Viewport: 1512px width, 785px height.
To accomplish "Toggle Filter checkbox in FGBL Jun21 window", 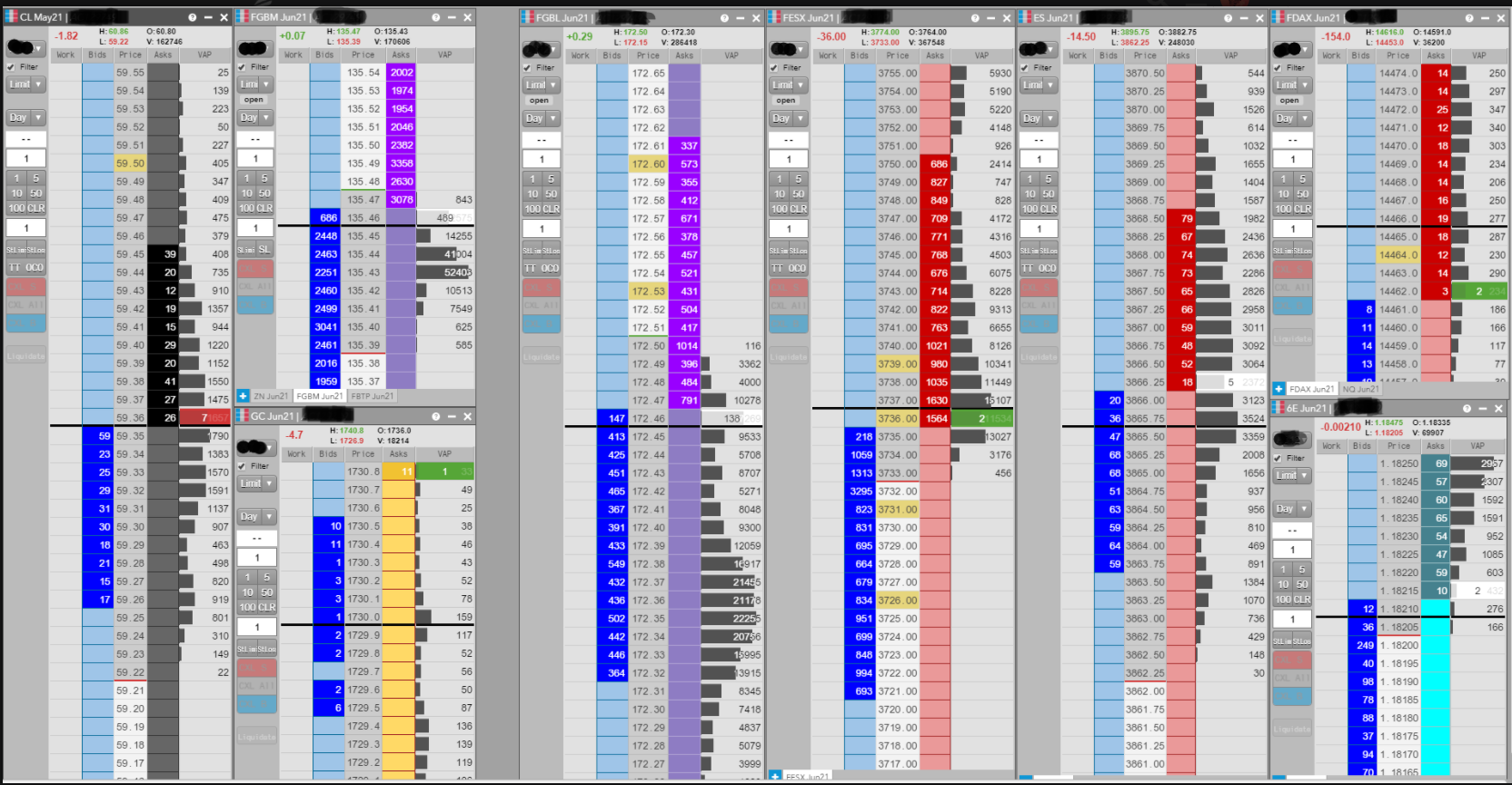I will coord(527,68).
